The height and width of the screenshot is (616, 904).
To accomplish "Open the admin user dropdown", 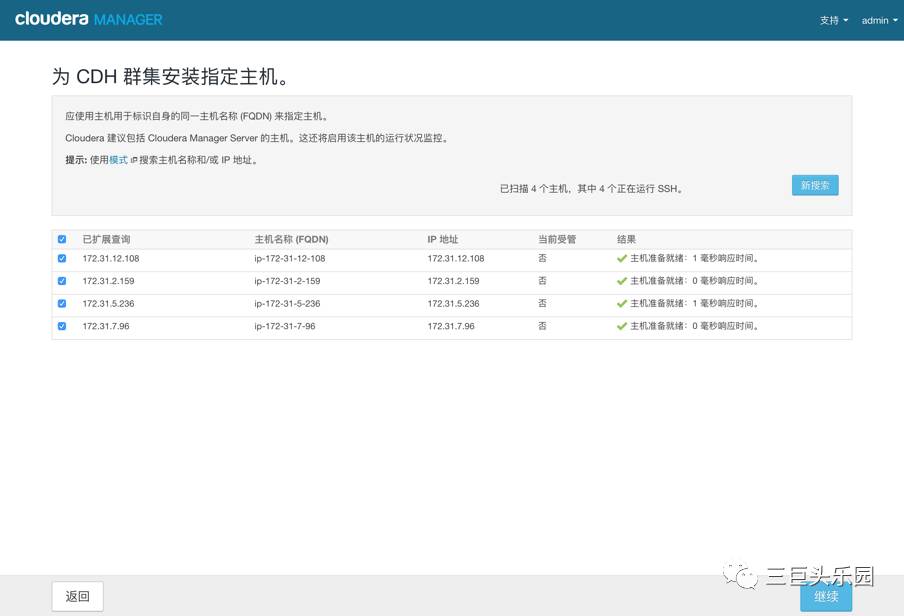I will pyautogui.click(x=879, y=20).
